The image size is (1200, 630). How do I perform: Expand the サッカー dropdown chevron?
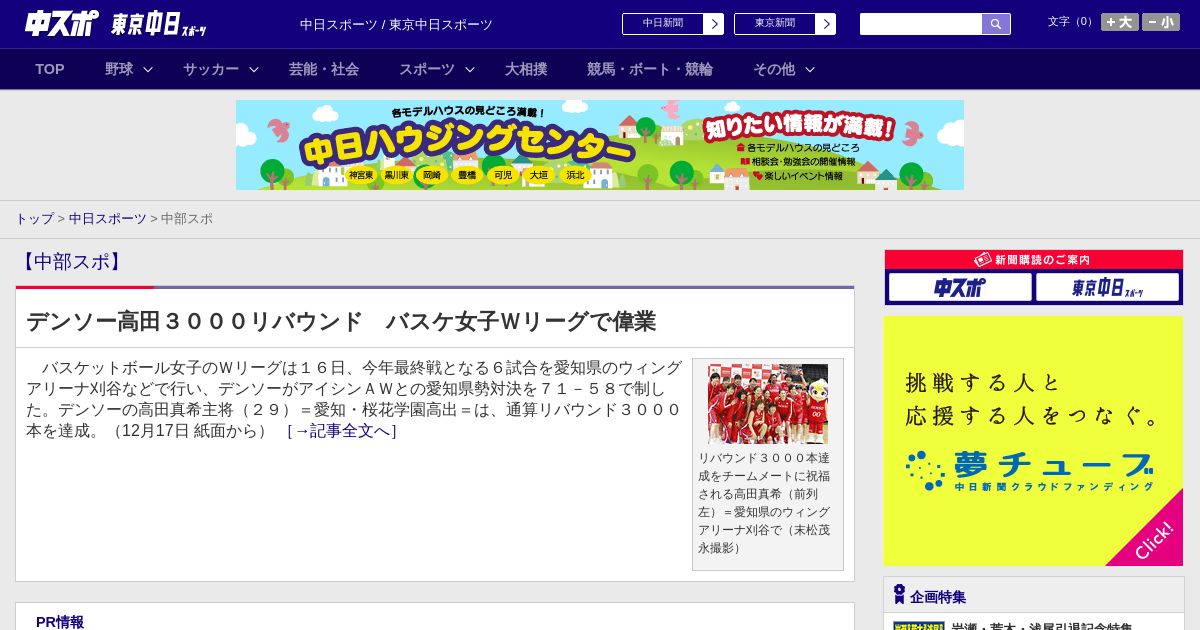(254, 69)
